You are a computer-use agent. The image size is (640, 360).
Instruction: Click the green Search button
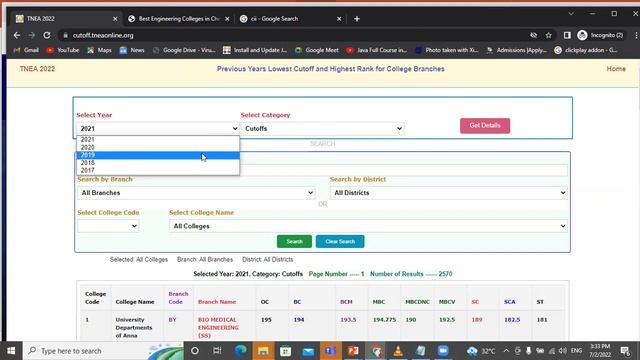(294, 242)
